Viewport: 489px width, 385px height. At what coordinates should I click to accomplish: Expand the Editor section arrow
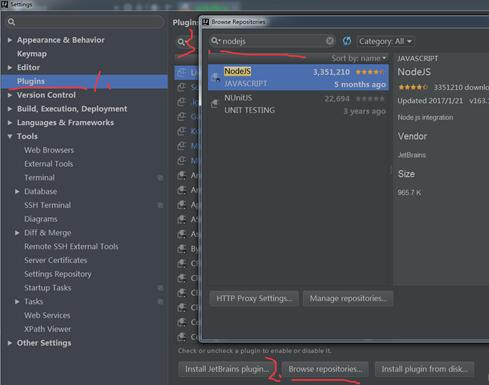click(10, 67)
